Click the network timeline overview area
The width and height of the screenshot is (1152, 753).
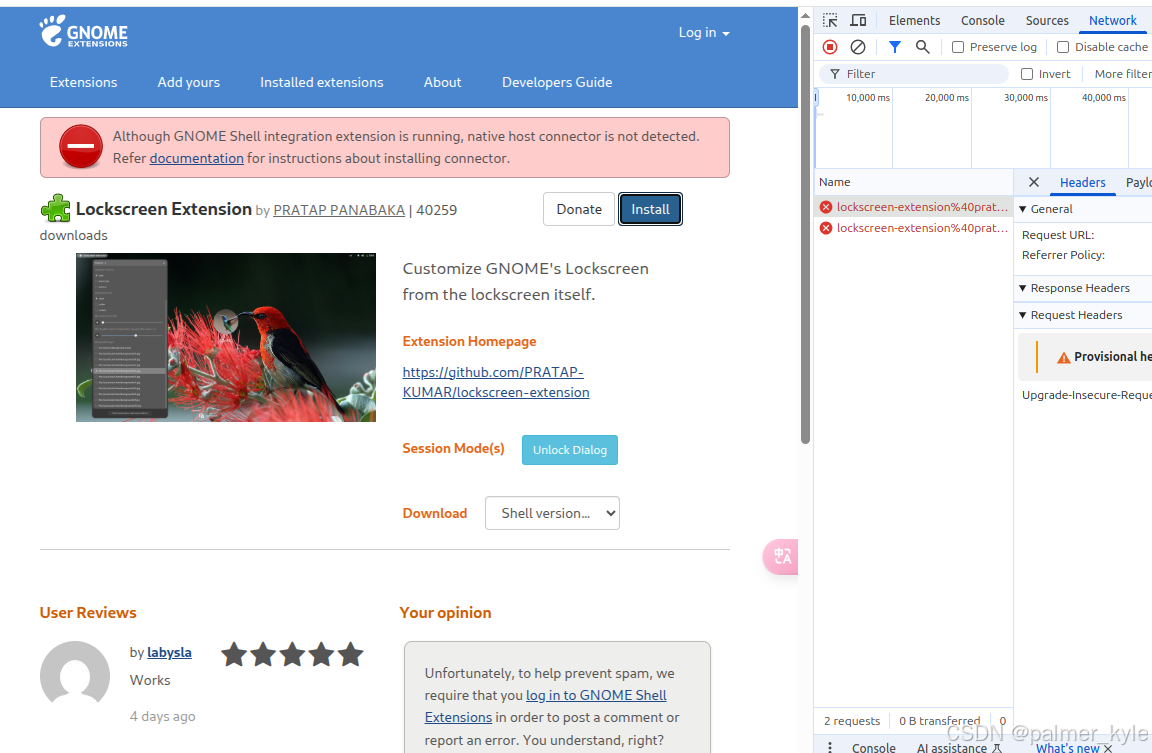tap(982, 128)
